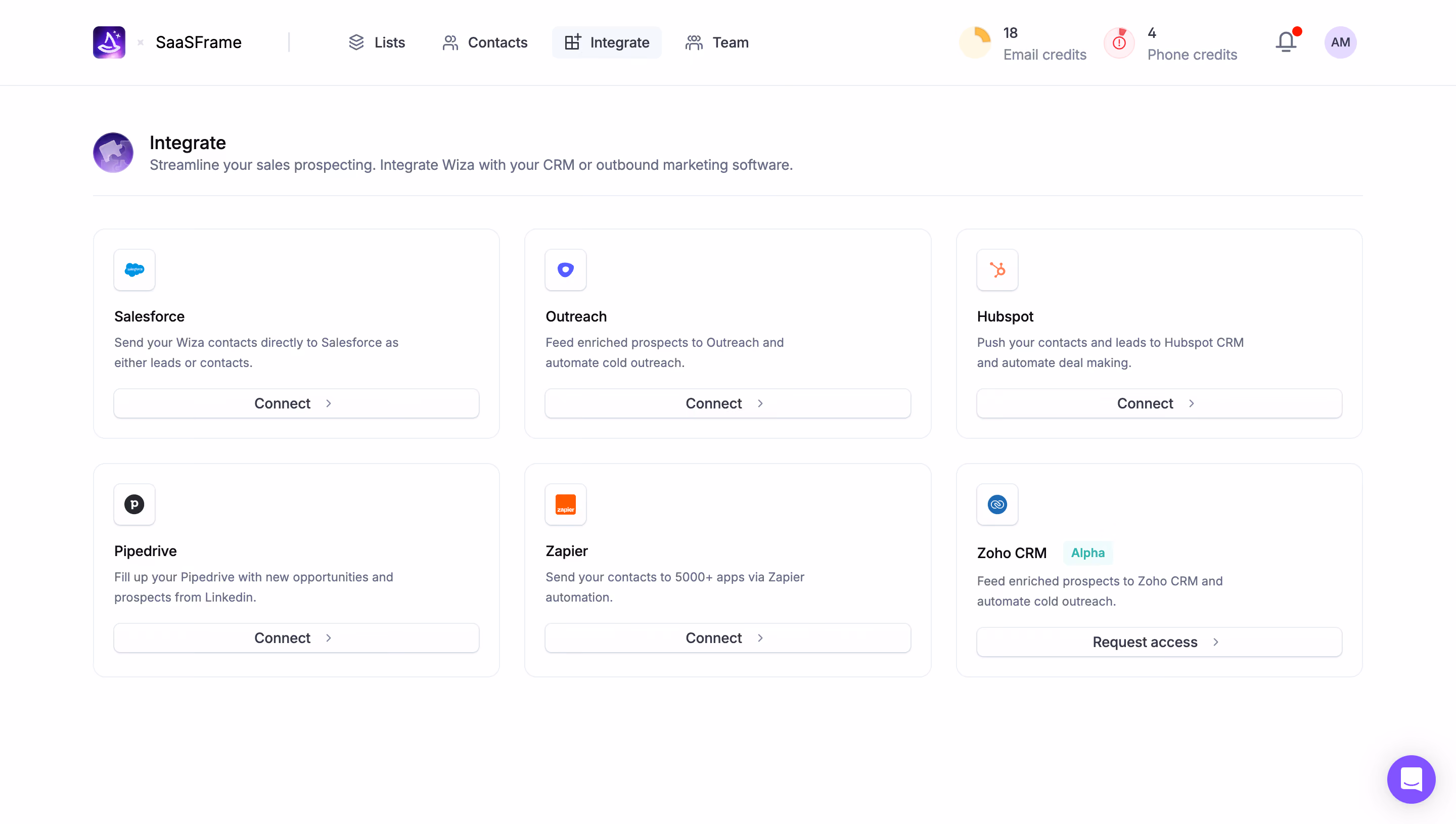Select the Integrate tab
1456x824 pixels.
(607, 42)
